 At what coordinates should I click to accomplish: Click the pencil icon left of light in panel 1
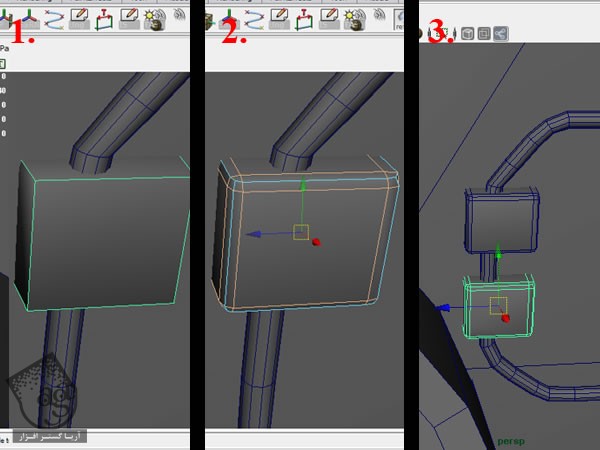(x=129, y=17)
